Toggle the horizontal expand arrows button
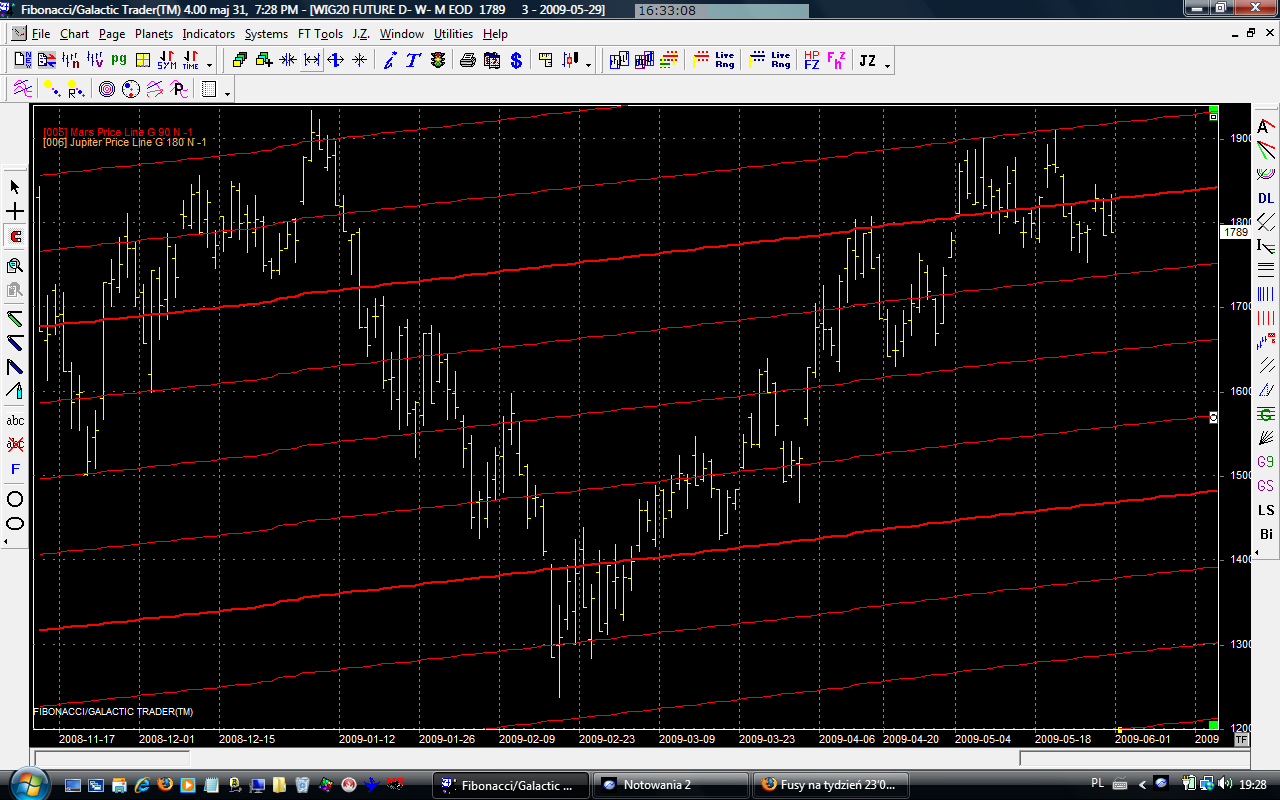This screenshot has height=800, width=1280. tap(312, 61)
